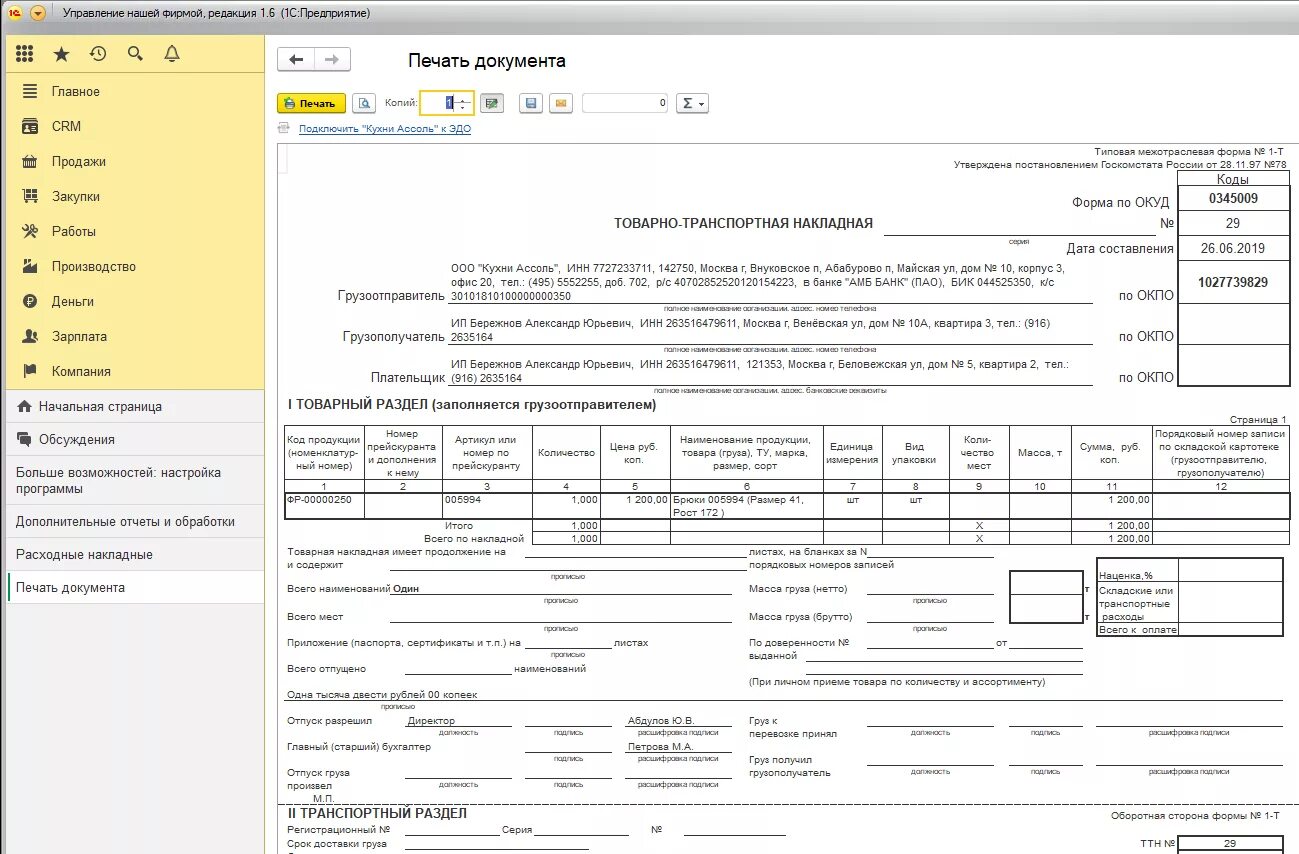This screenshot has width=1299, height=854.
Task: Click the date cell 26.06.2019
Action: click(x=1233, y=248)
